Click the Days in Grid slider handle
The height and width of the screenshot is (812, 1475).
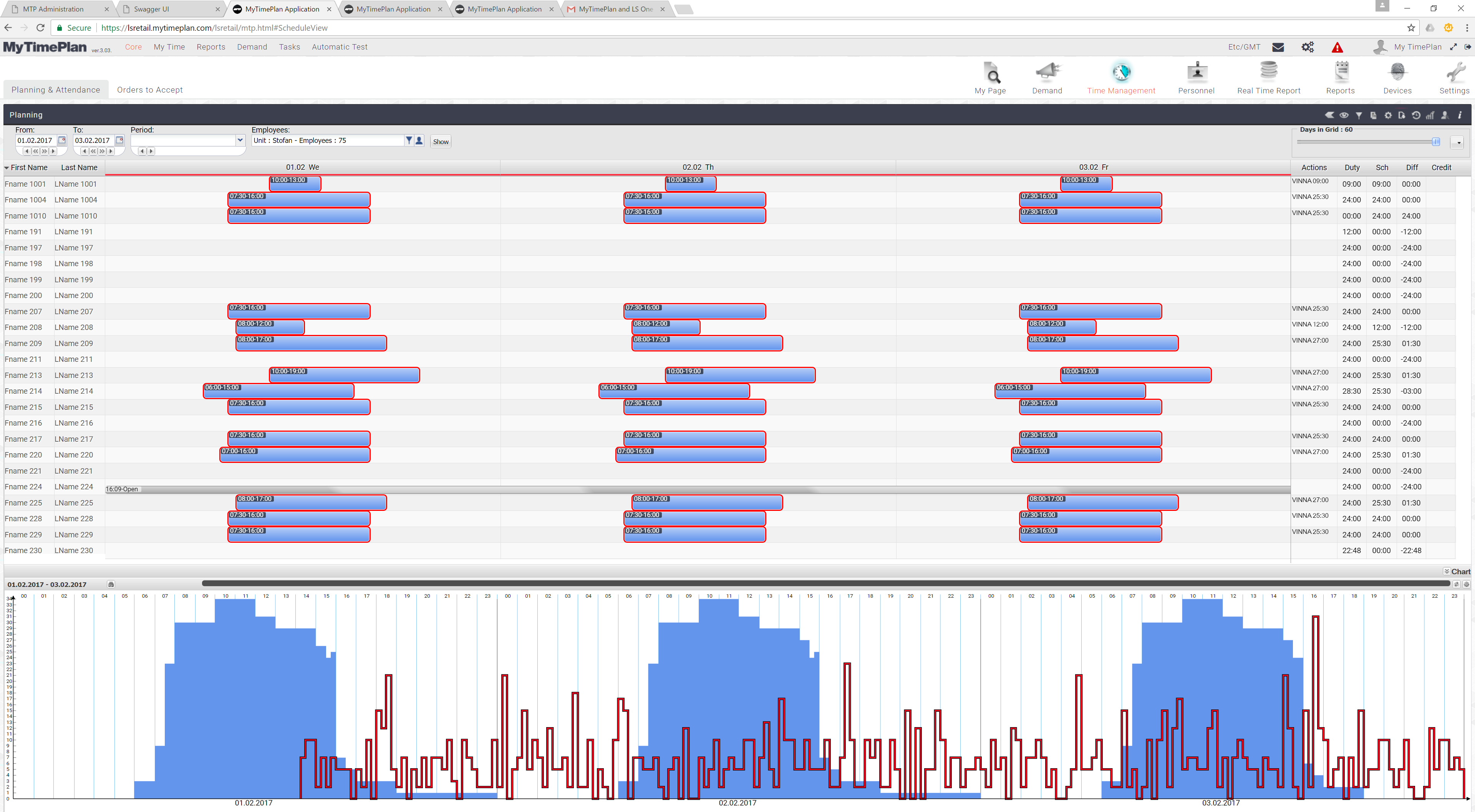1435,142
